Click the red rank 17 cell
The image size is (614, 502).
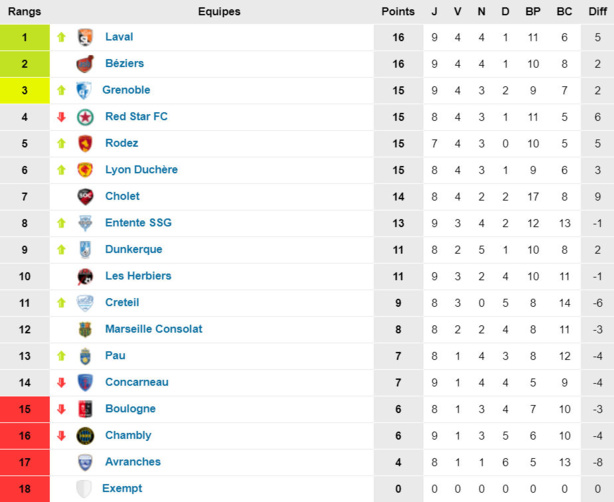click(25, 462)
